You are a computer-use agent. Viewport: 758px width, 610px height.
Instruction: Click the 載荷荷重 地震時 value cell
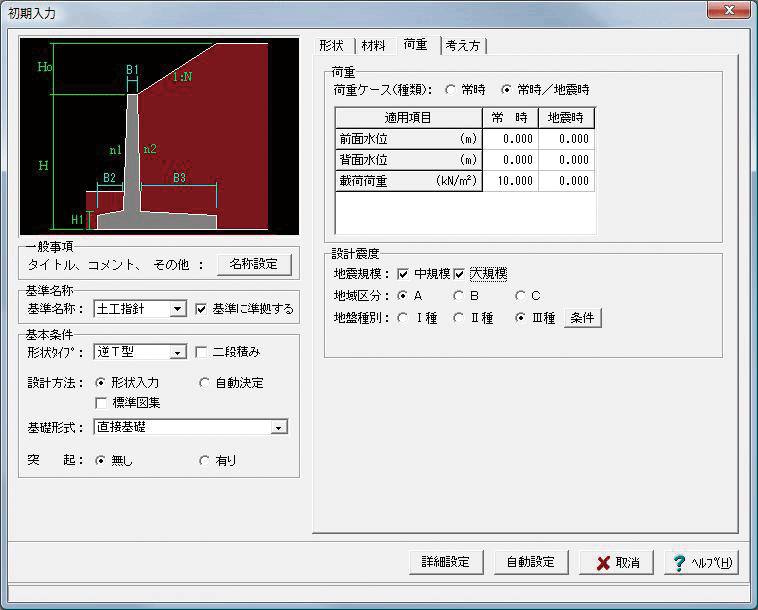[x=567, y=181]
